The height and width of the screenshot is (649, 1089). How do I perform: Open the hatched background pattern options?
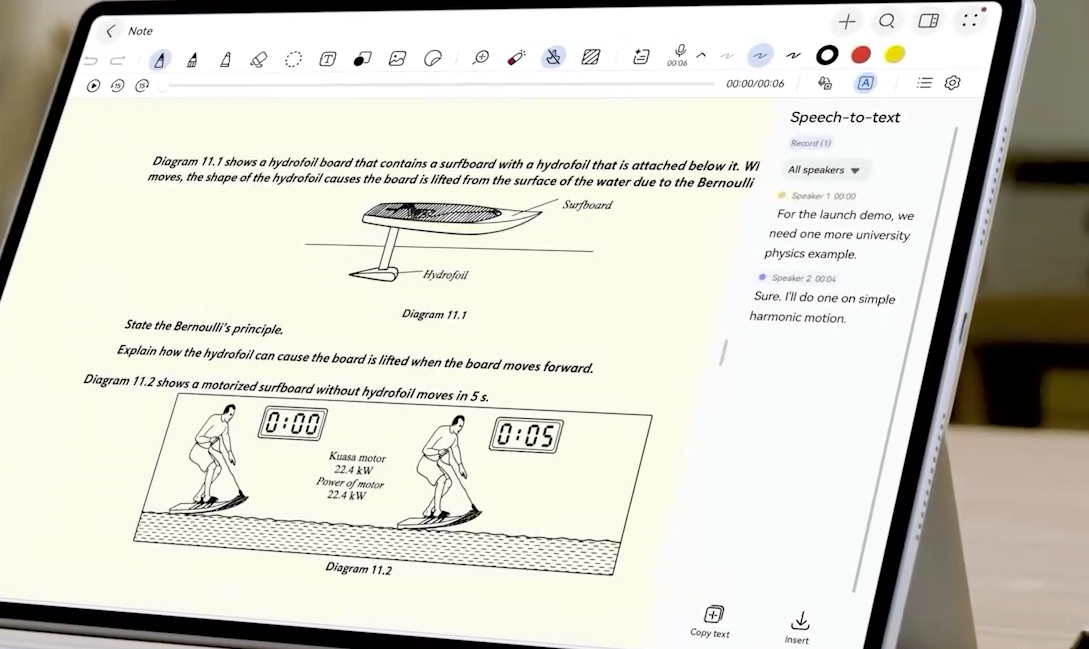[x=590, y=56]
